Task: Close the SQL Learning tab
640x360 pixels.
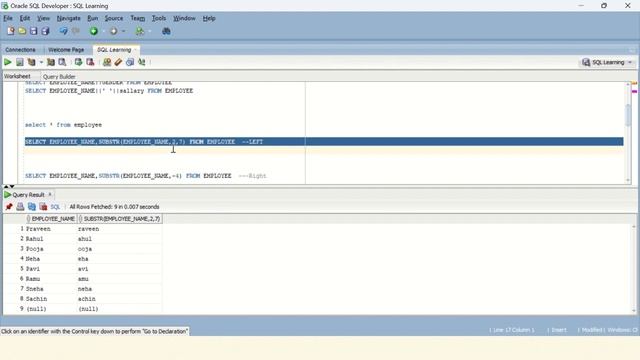Action: pyautogui.click(x=136, y=50)
